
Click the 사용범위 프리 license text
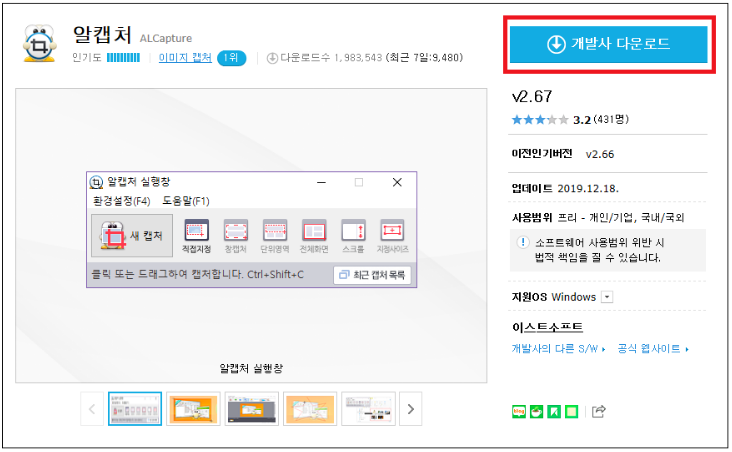coord(598,218)
